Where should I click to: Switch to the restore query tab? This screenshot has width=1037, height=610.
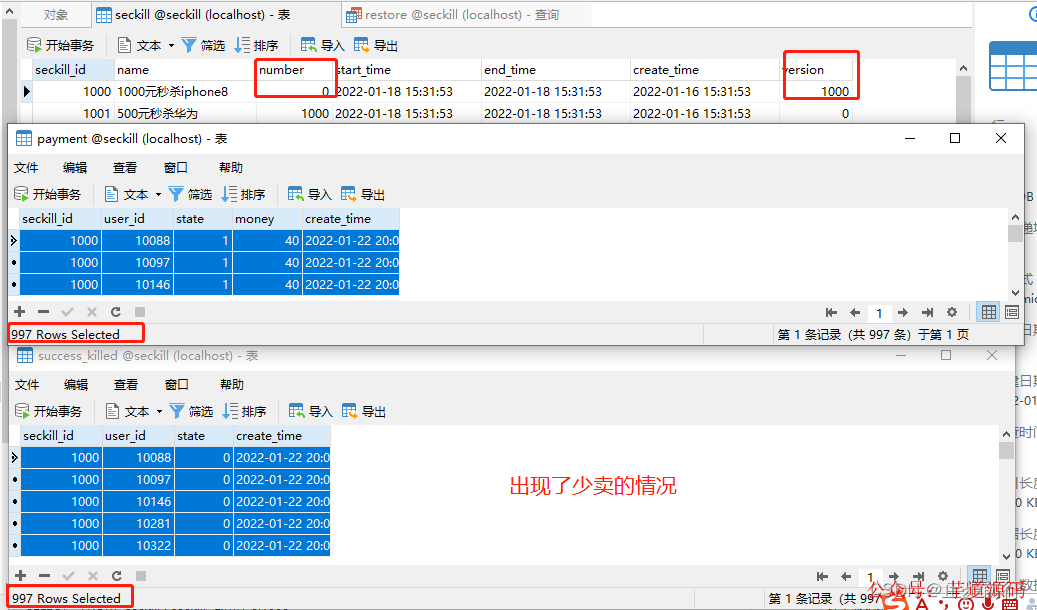(453, 15)
